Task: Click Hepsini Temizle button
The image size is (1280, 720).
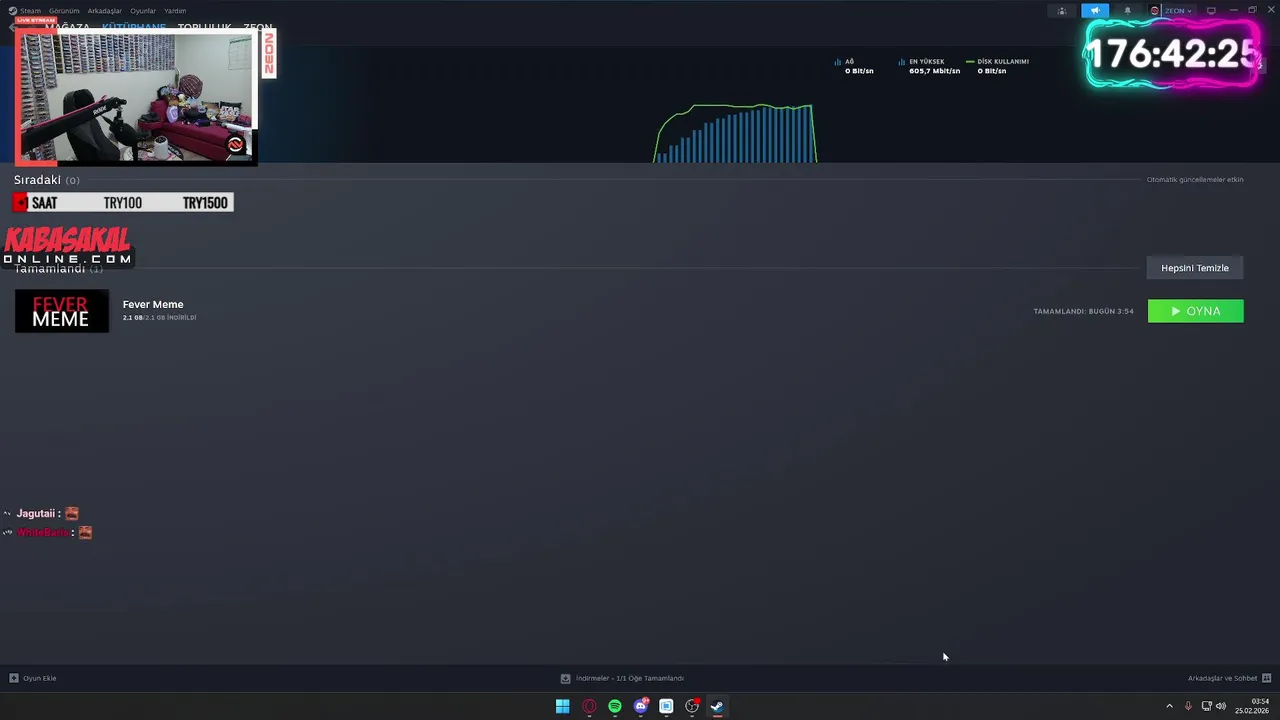Action: [x=1195, y=268]
